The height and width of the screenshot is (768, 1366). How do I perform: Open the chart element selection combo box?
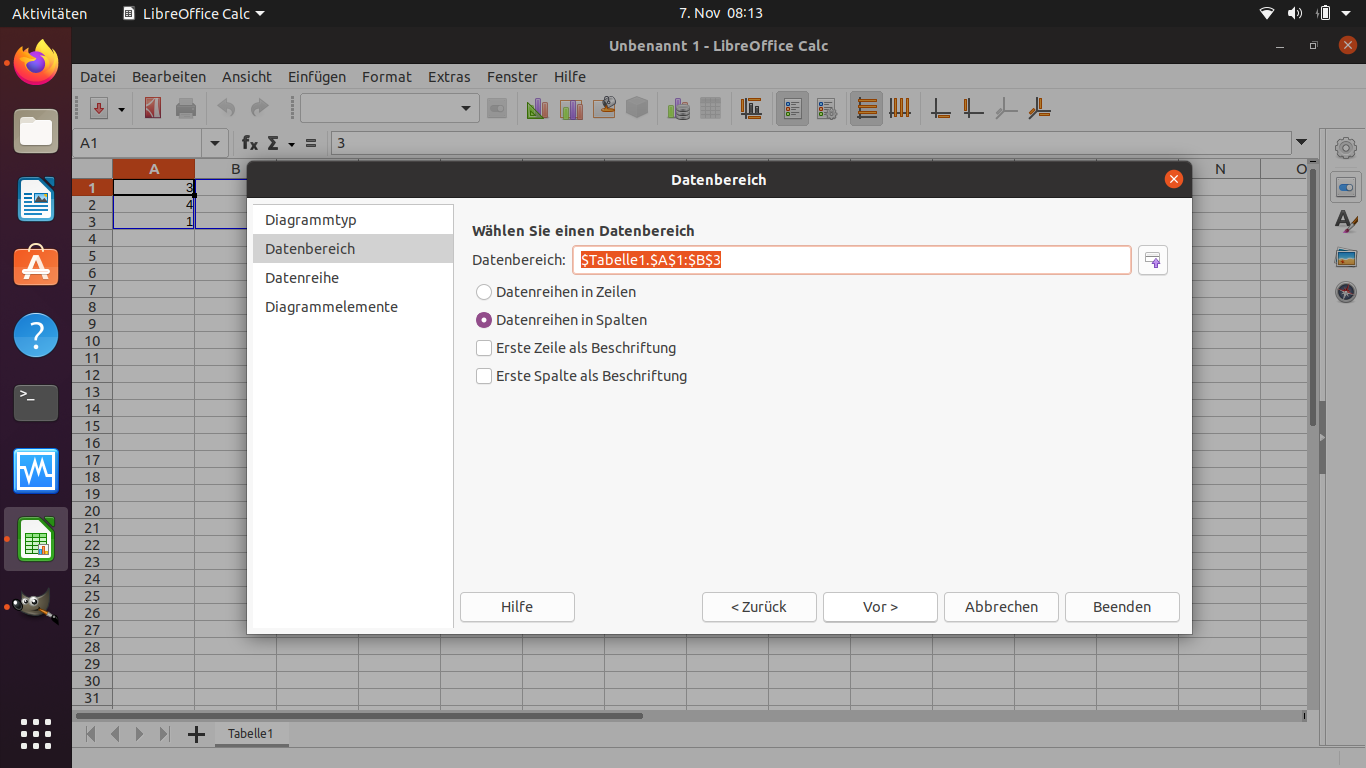click(390, 108)
